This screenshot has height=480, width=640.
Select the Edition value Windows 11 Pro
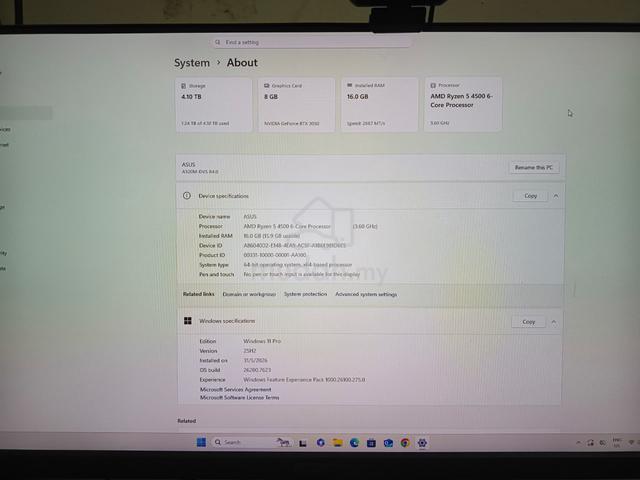262,341
